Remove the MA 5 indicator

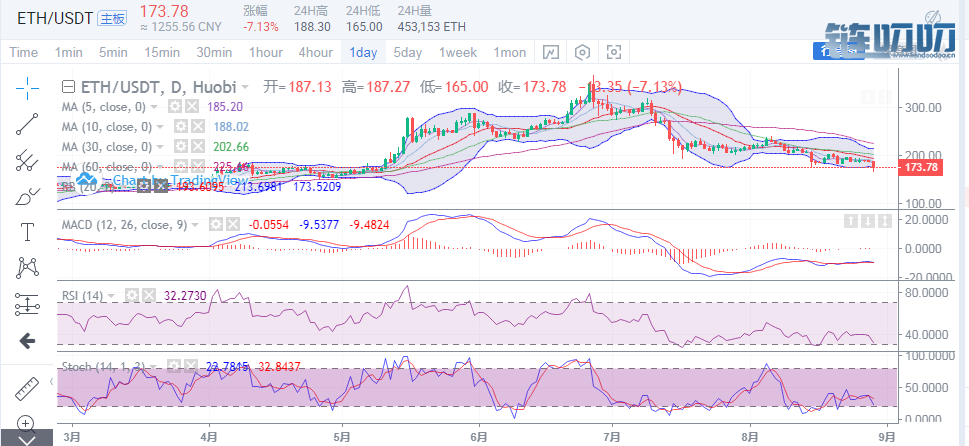(193, 106)
